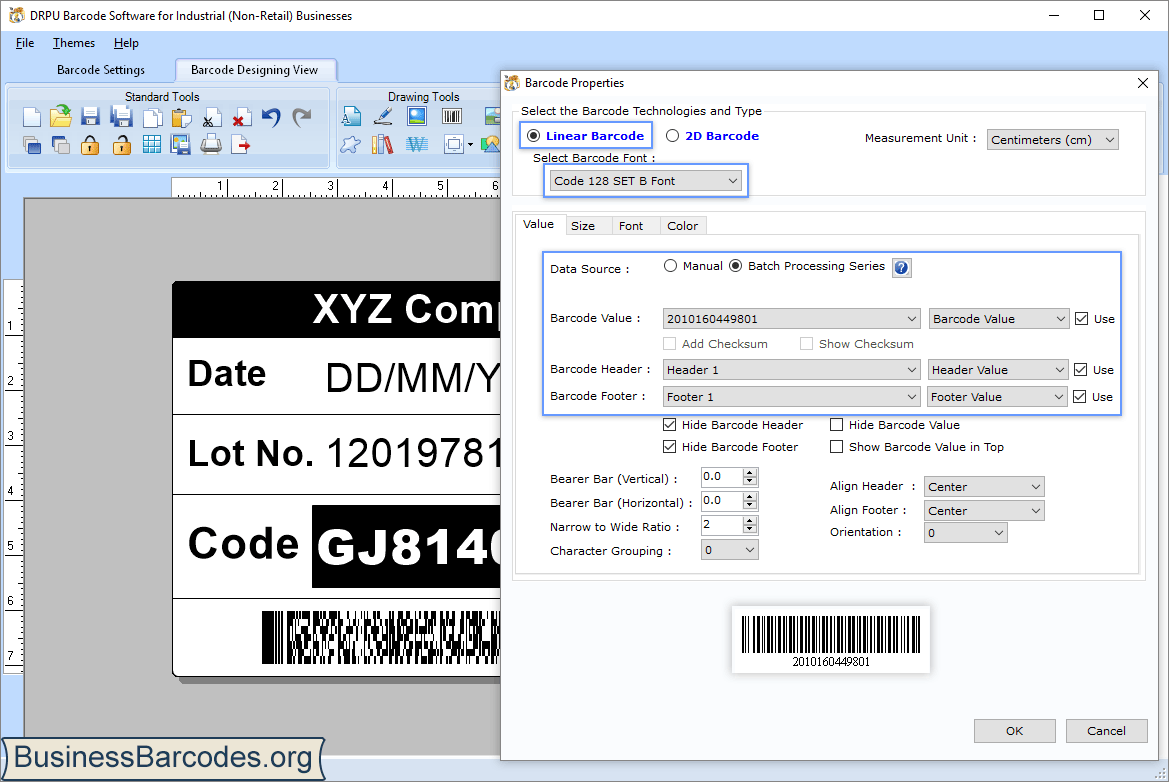This screenshot has height=782, width=1169.
Task: Click the Cancel button
Action: (1106, 731)
